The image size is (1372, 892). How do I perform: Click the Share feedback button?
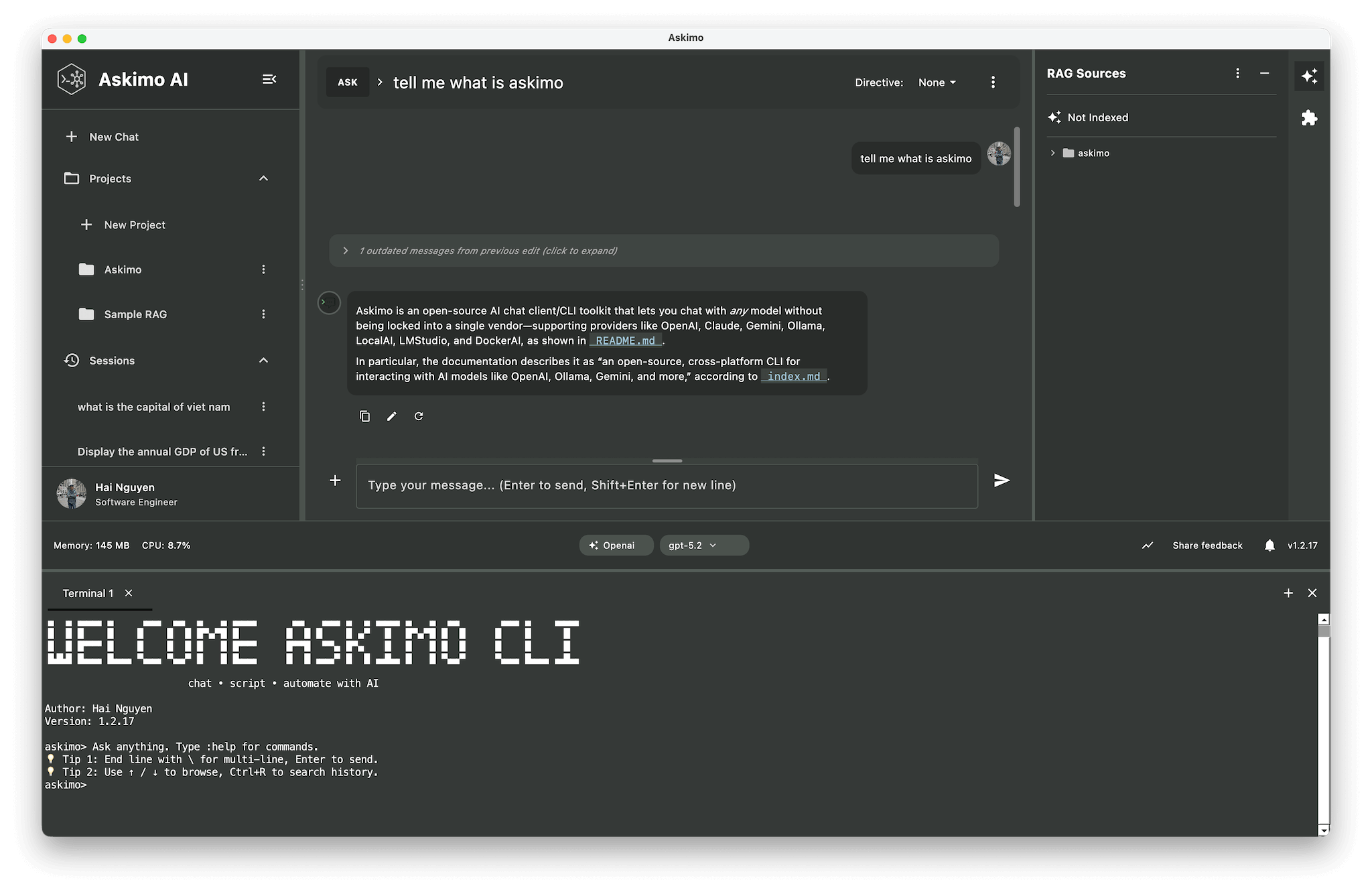[1207, 545]
